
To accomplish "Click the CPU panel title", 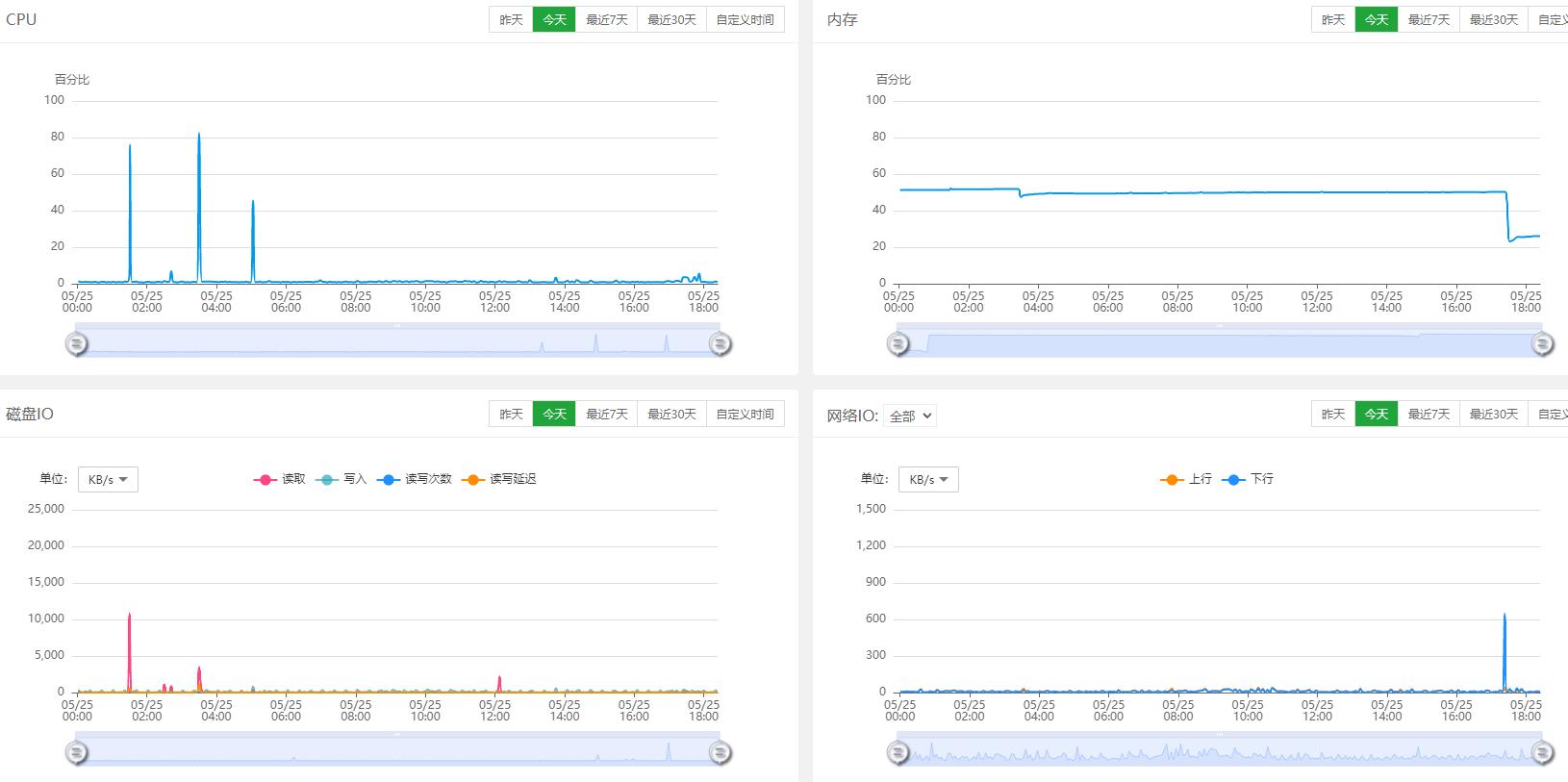I will coord(21,19).
